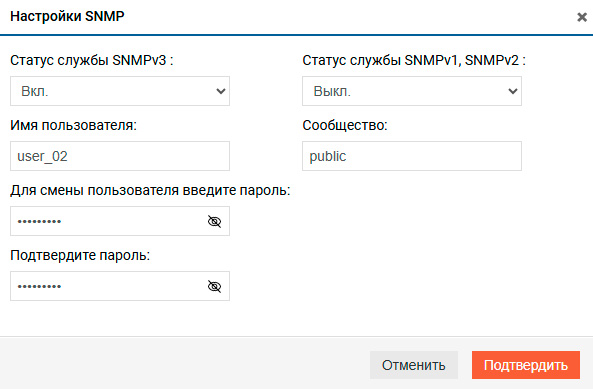Open the Статус службы SNMPv1, SNMPv2 dropdown
Viewport: 593px width, 389px height.
pos(412,91)
